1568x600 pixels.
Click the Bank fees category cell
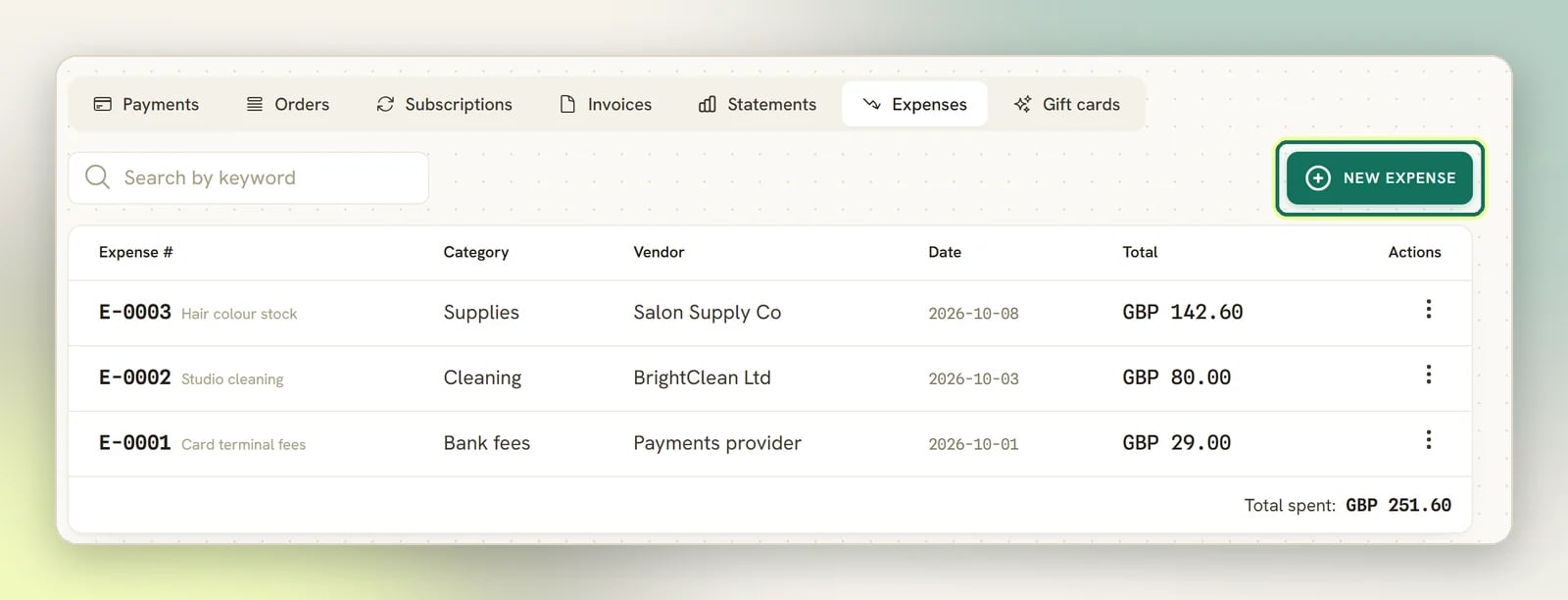pyautogui.click(x=487, y=443)
